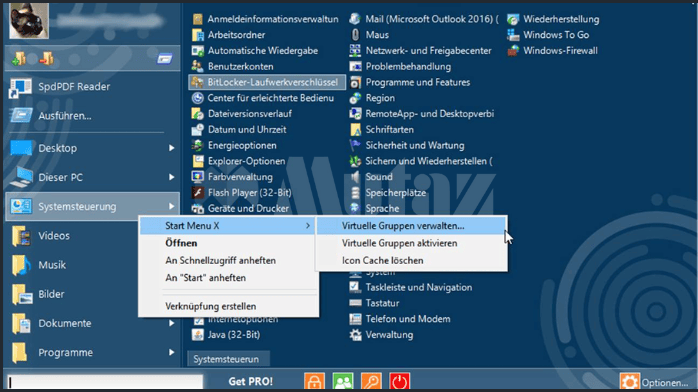Expand the Desktop submenu arrow
Screen dimensions: 698x392
click(171, 148)
